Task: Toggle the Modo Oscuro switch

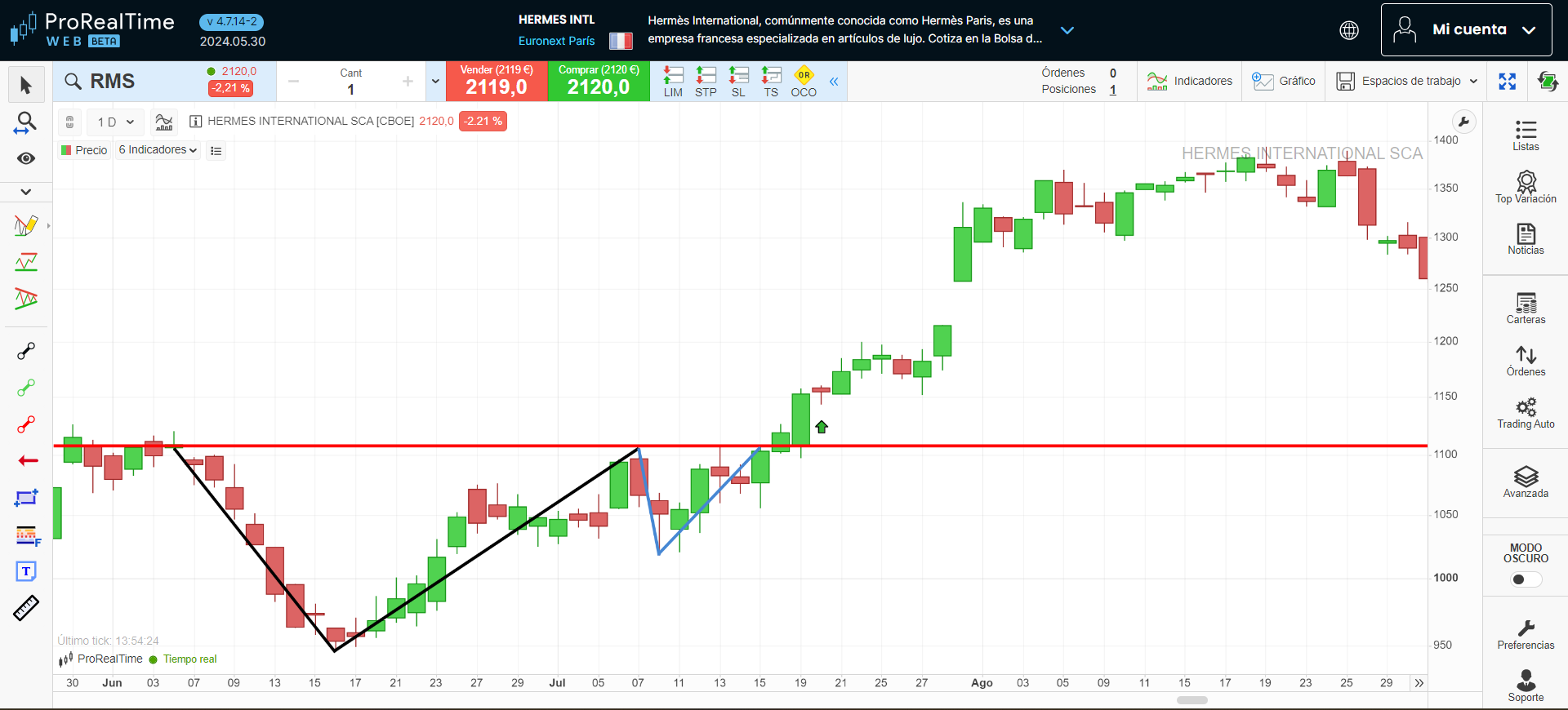Action: tap(1525, 579)
